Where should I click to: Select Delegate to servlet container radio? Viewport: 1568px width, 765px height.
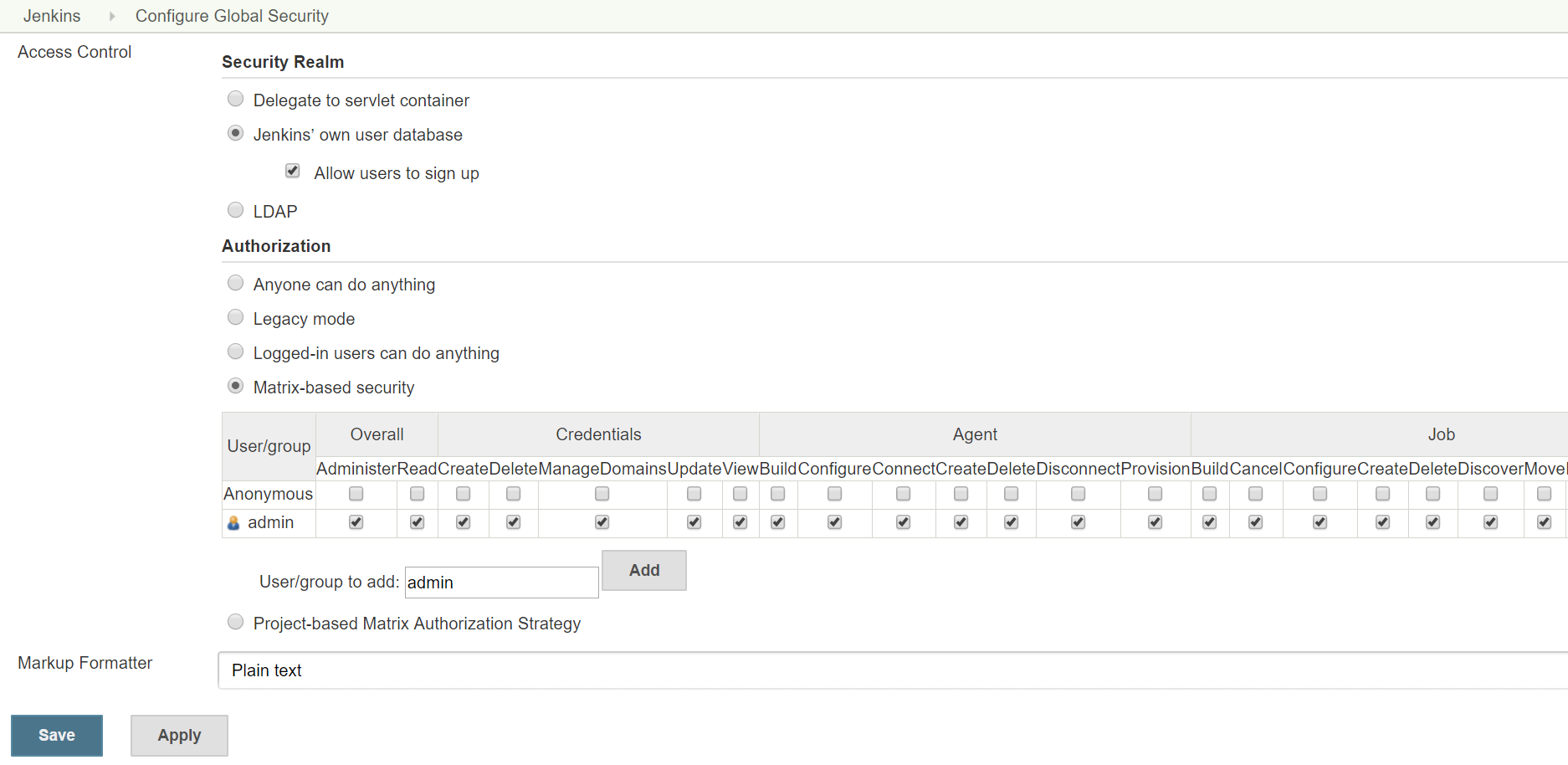(x=236, y=99)
